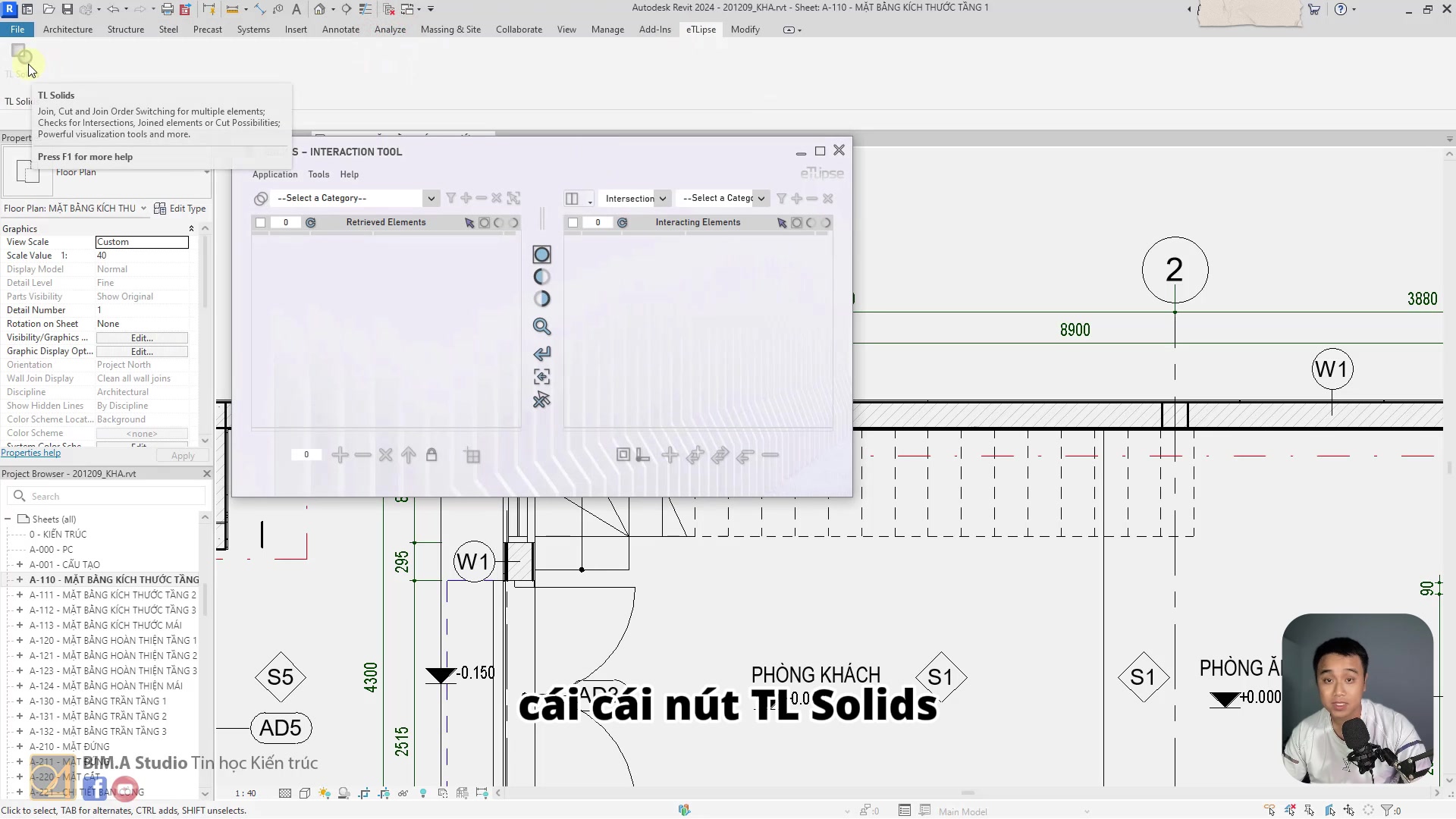Expand the A-001 - CẤU TẠO sheet node
1456x819 pixels.
20,564
